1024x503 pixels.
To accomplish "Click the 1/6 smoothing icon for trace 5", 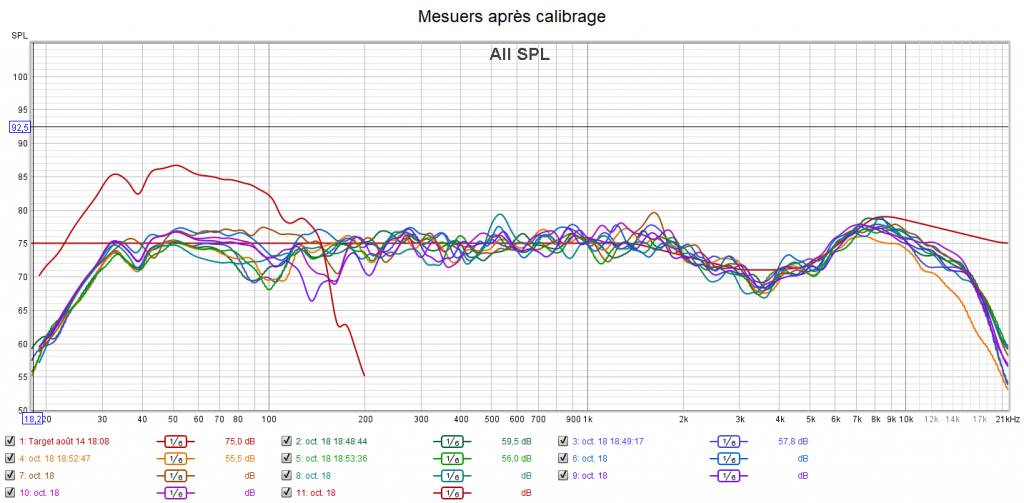I will click(x=452, y=458).
